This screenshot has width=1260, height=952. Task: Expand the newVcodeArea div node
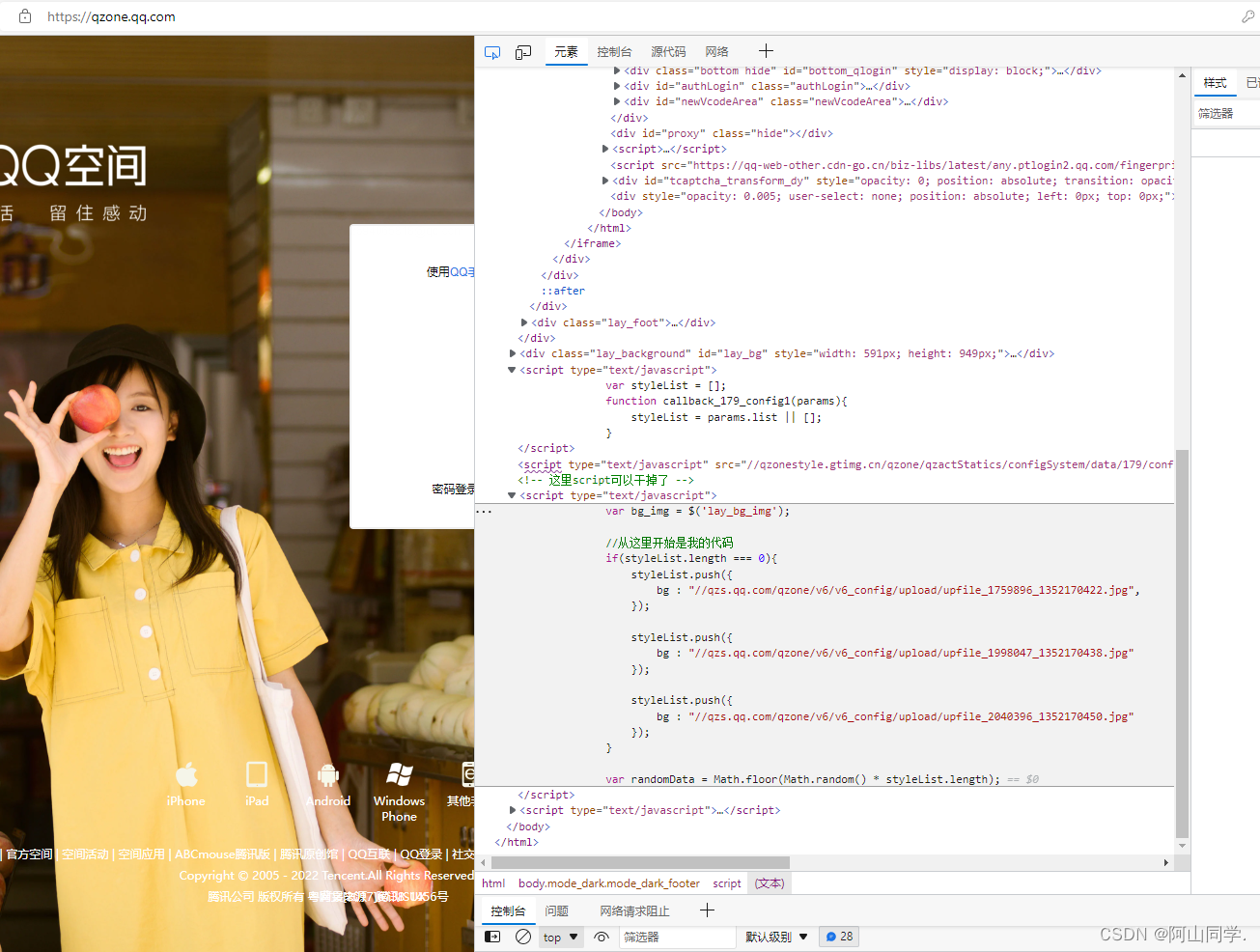[617, 101]
